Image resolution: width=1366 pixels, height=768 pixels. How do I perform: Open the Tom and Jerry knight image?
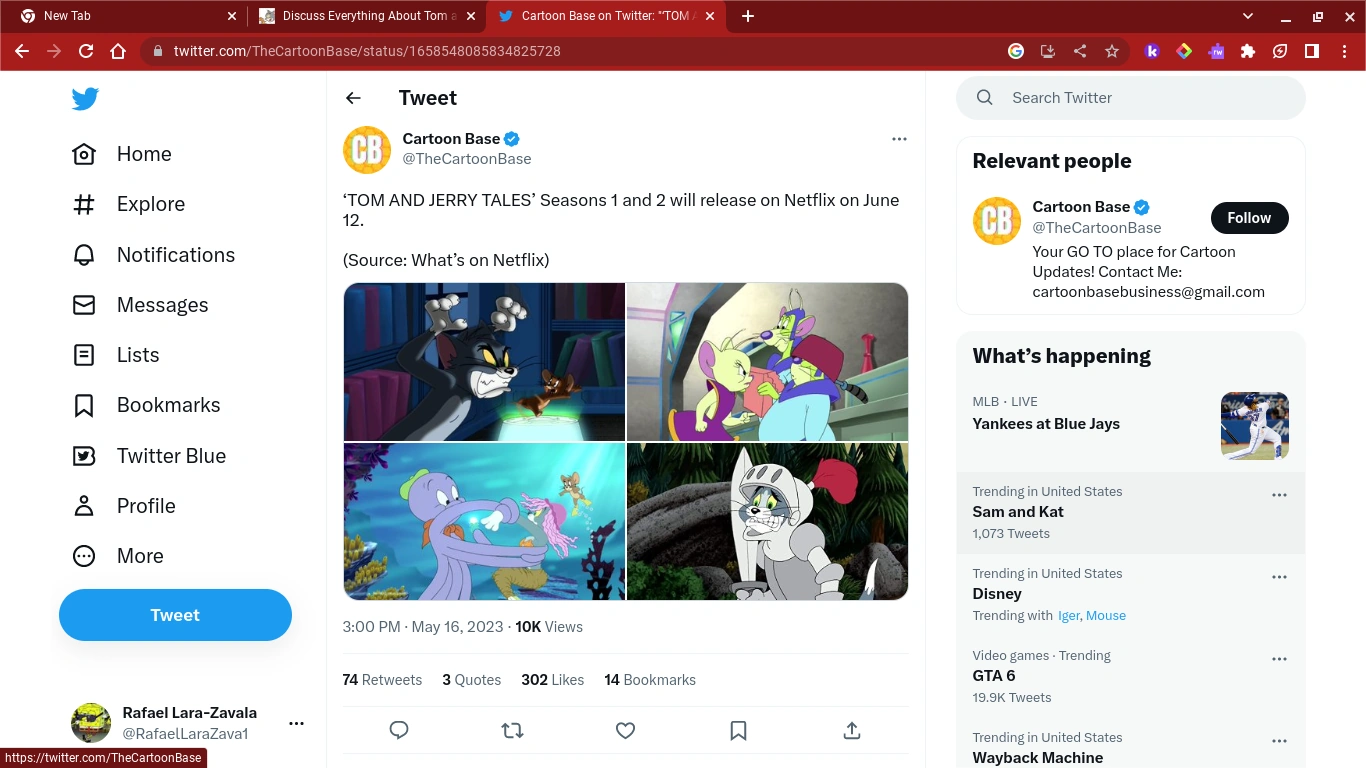pyautogui.click(x=767, y=521)
